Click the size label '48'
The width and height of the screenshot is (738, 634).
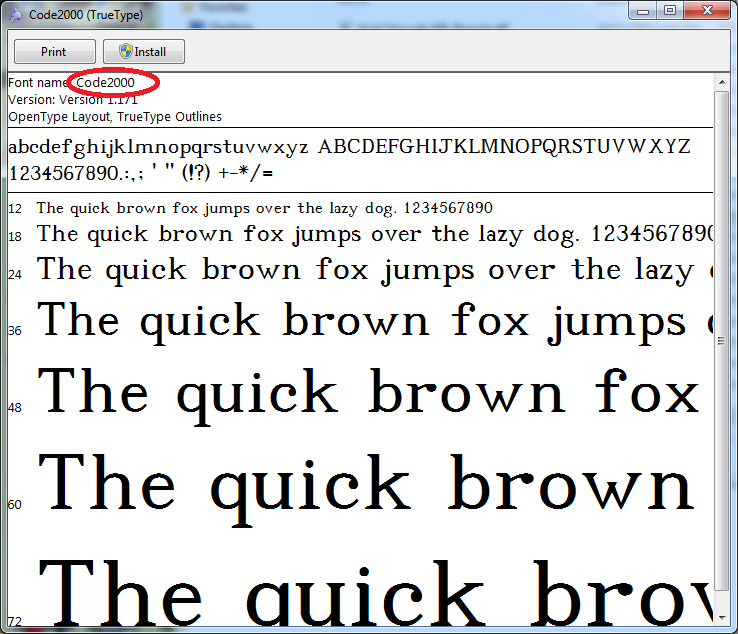[15, 408]
